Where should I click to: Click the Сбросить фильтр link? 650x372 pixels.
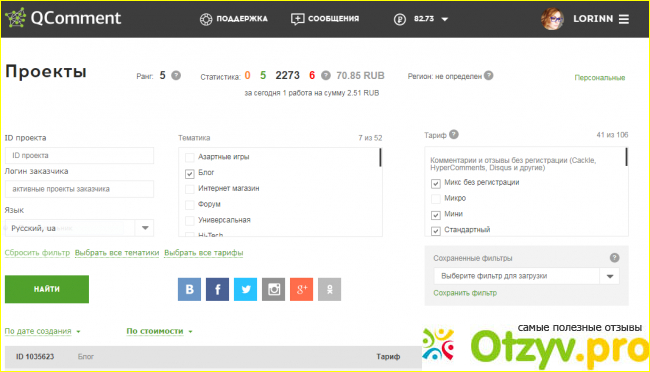37,253
